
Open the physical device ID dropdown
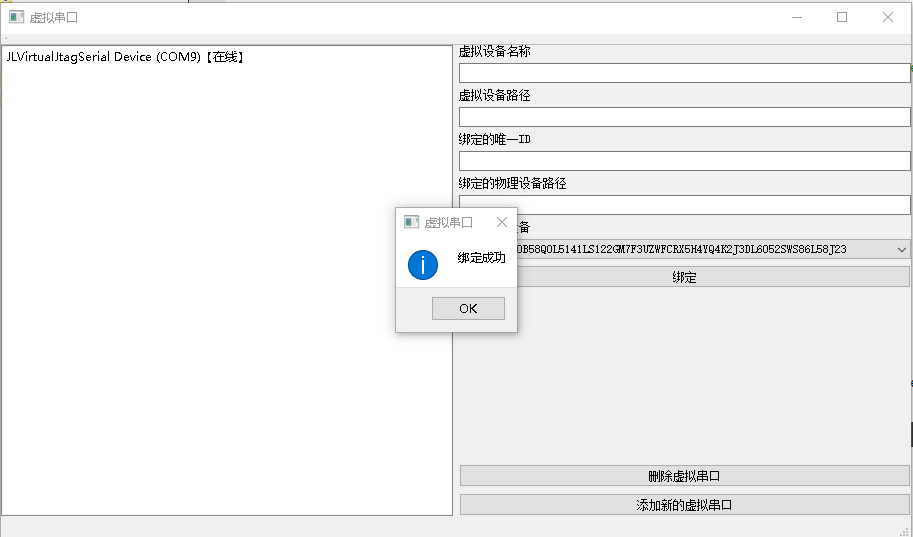tap(901, 249)
